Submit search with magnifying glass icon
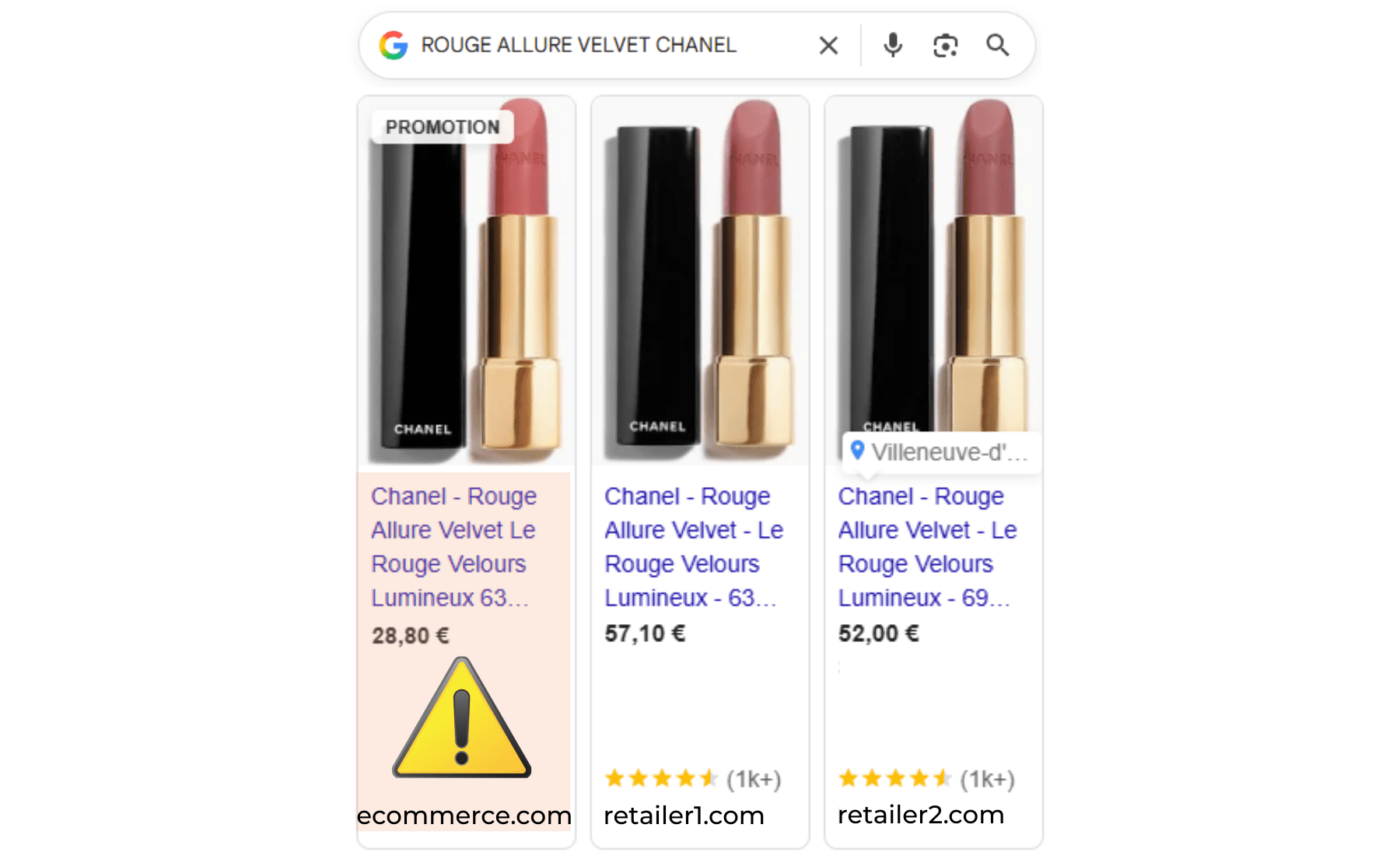Image resolution: width=1400 pixels, height=856 pixels. click(998, 45)
